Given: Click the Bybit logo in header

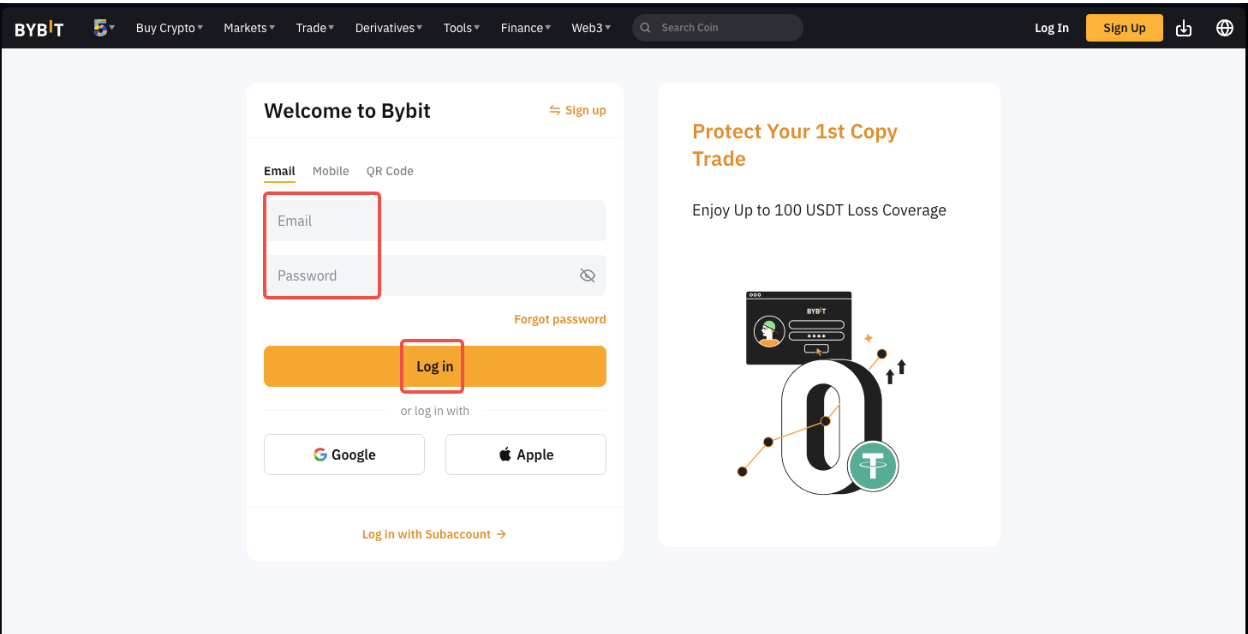Looking at the screenshot, I should [39, 28].
